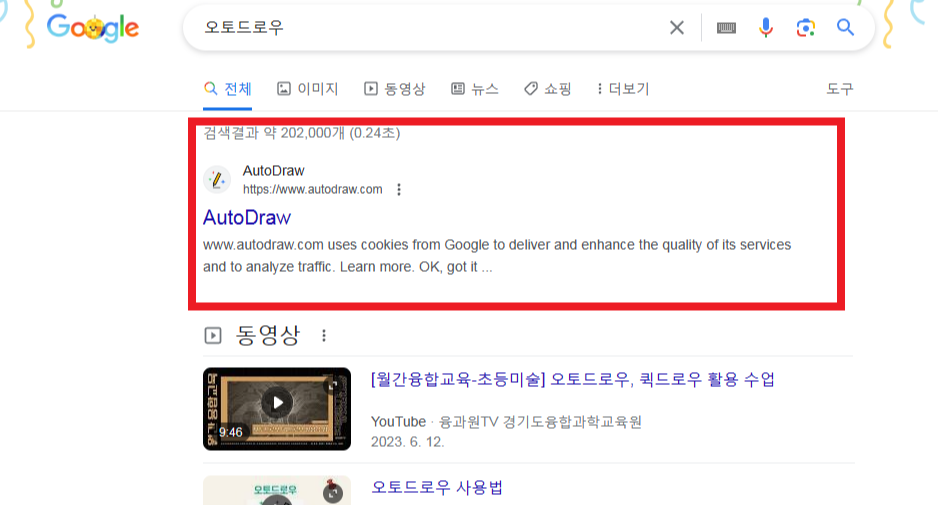The height and width of the screenshot is (505, 938).
Task: Click the https://www.autodraw.com URL
Action: 312,190
